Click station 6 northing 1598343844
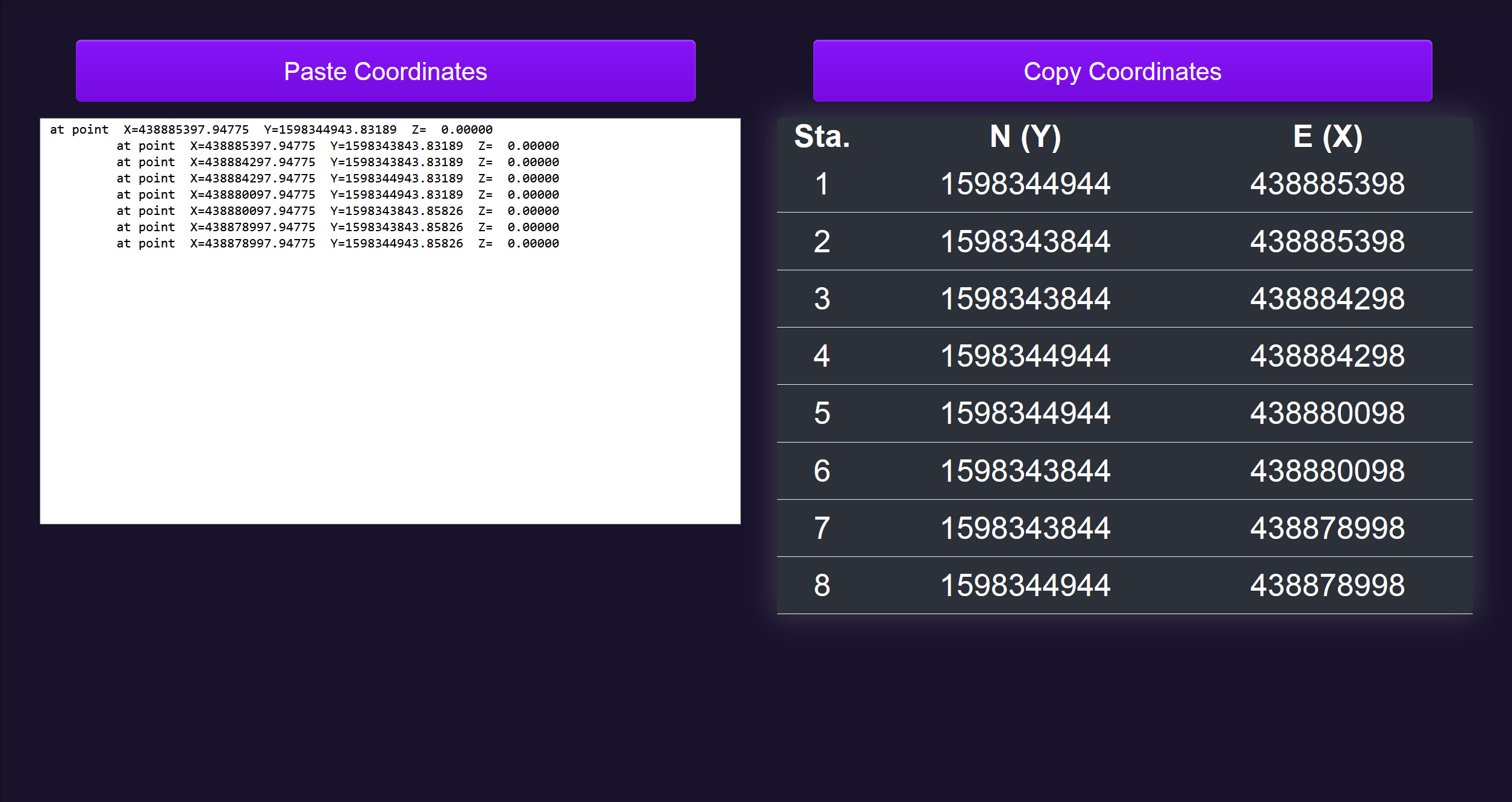1512x802 pixels. point(1025,471)
